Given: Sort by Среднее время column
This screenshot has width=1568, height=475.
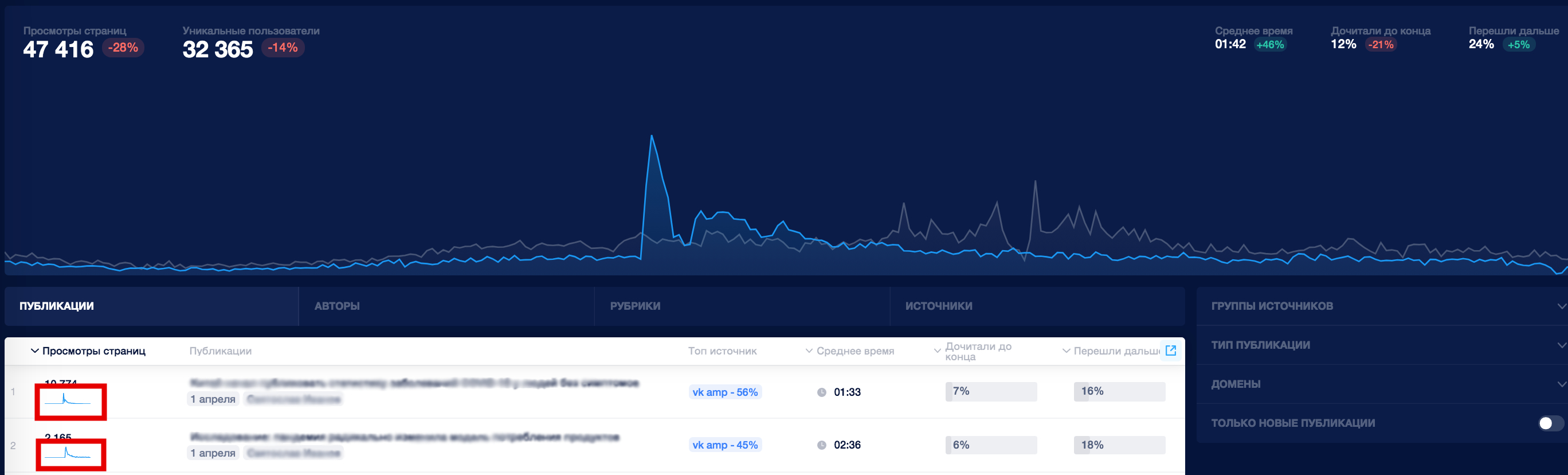Looking at the screenshot, I should [x=850, y=351].
